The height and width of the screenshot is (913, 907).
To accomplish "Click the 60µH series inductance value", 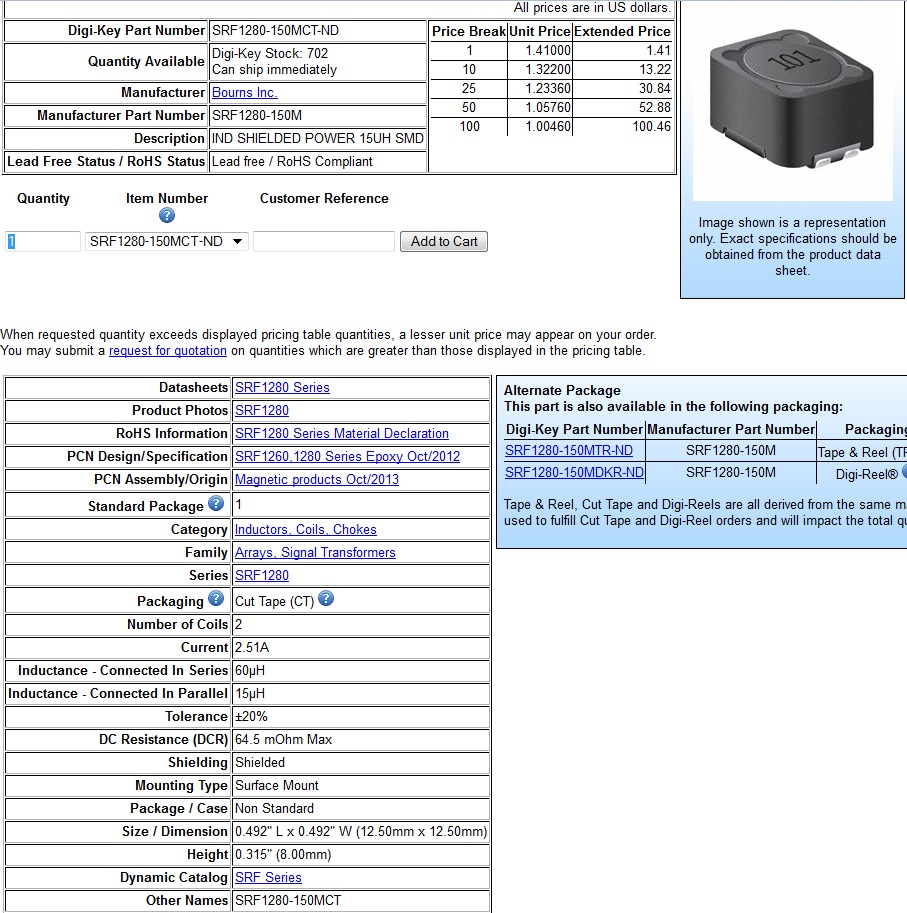I will coord(250,670).
